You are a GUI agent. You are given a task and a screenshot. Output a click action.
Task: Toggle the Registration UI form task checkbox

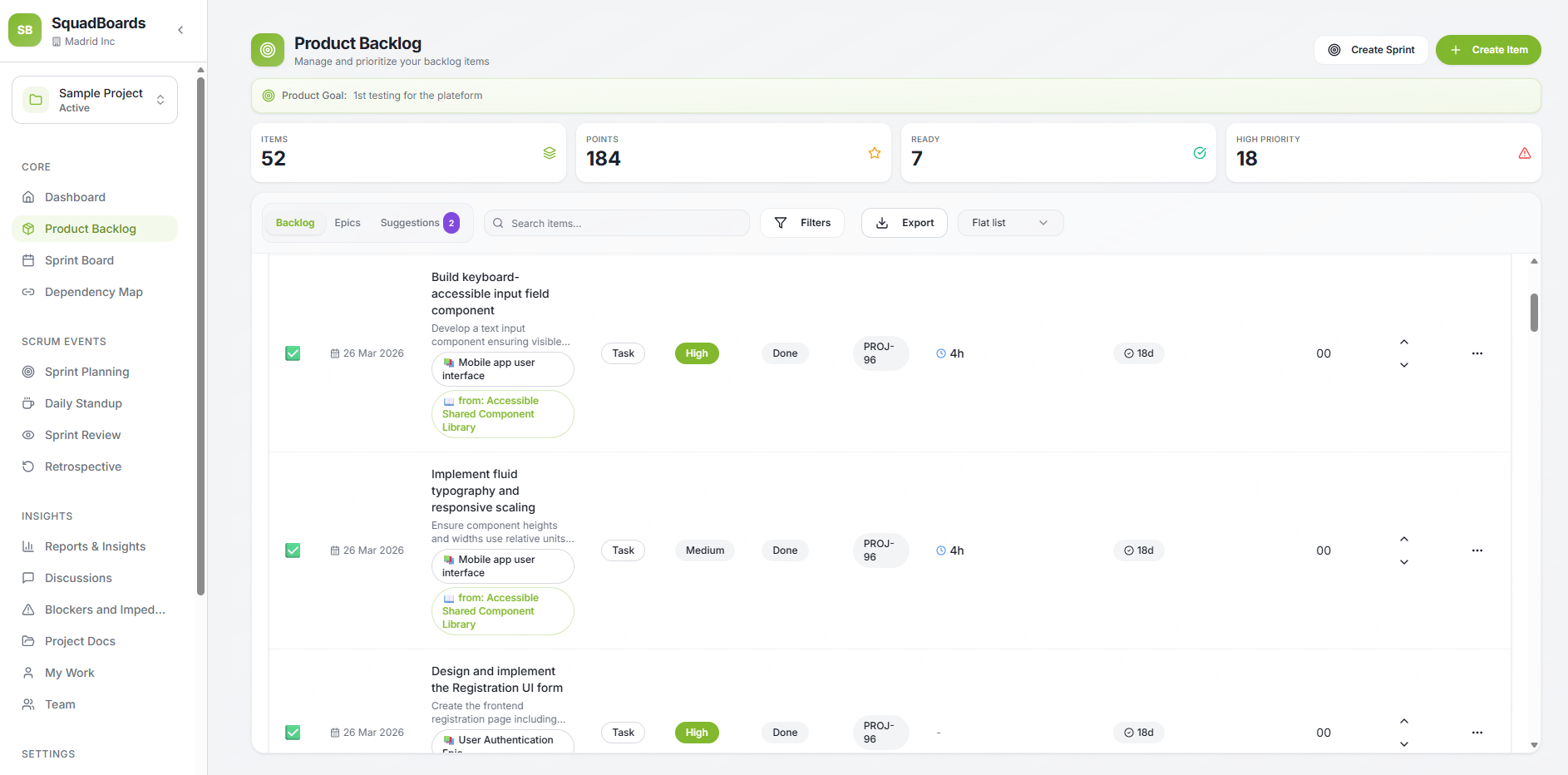(293, 733)
